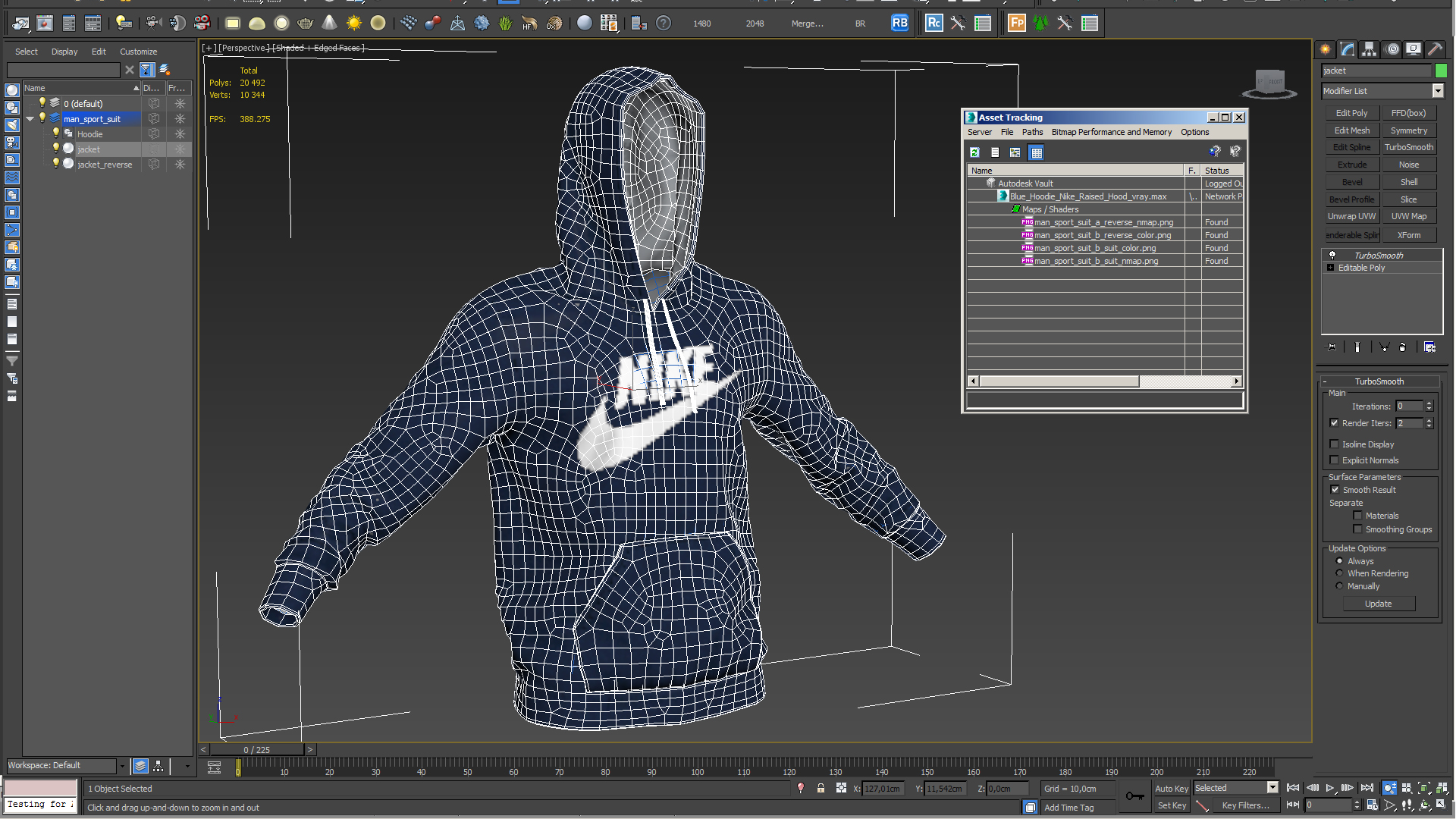
Task: Click the Symmetry modifier button
Action: [x=1408, y=130]
